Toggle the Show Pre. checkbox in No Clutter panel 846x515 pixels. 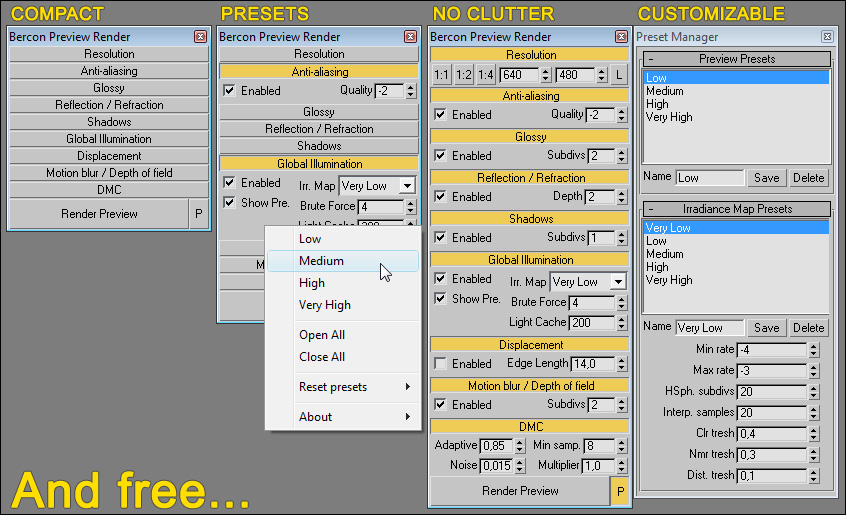point(440,299)
